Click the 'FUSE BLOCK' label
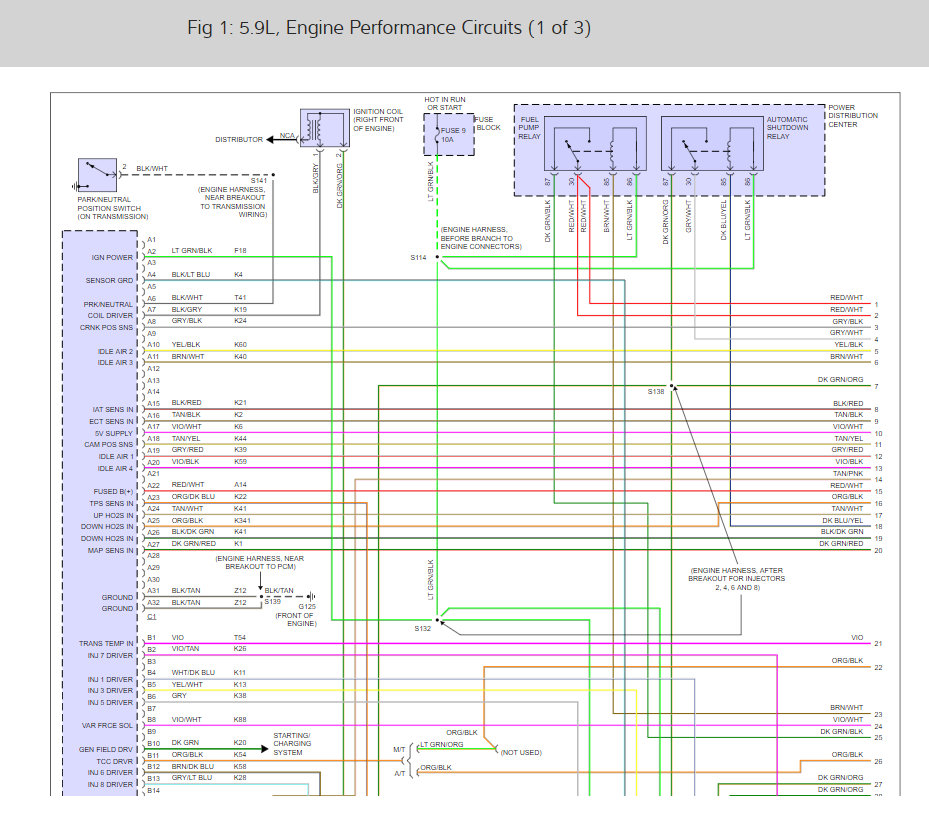This screenshot has width=929, height=828. pyautogui.click(x=488, y=123)
